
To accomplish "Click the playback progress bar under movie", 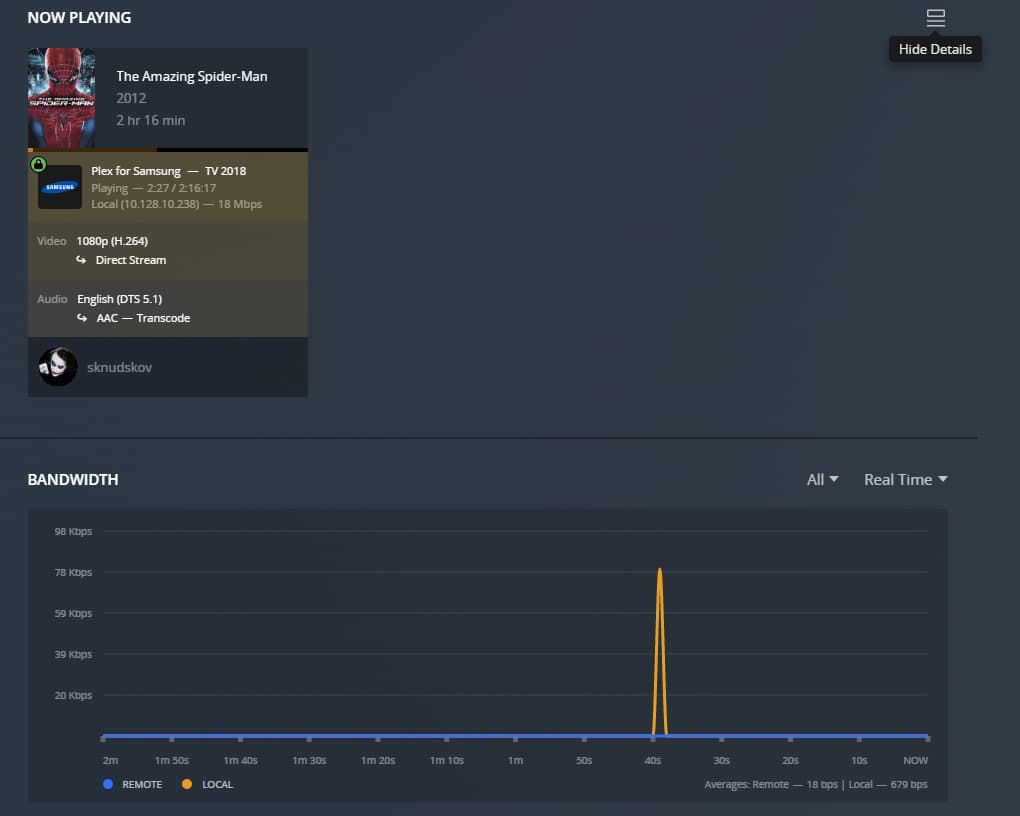I will coord(168,150).
